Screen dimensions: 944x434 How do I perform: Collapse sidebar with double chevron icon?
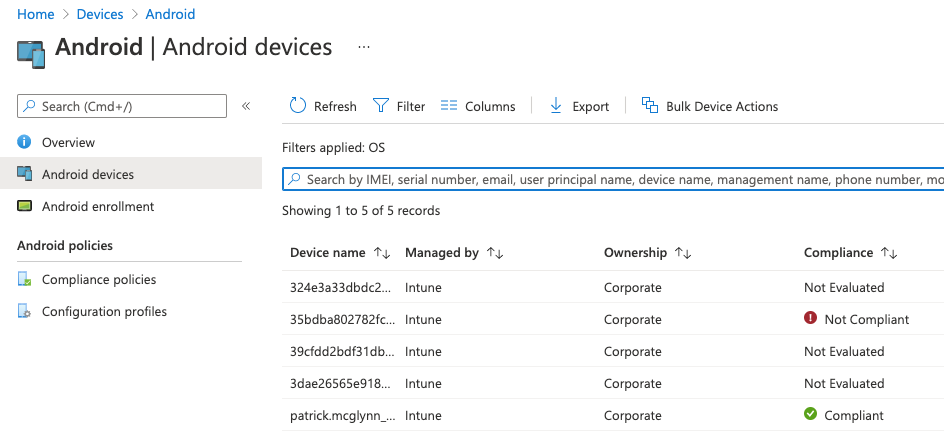tap(246, 107)
